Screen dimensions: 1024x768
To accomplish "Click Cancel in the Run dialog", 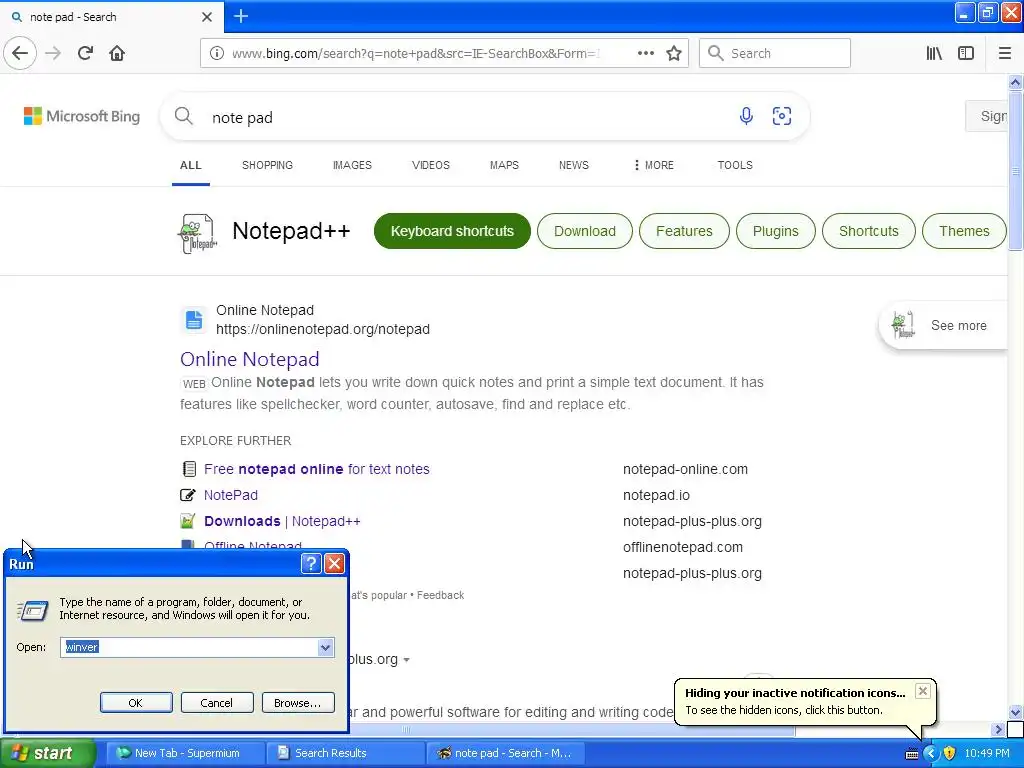I will [x=216, y=703].
